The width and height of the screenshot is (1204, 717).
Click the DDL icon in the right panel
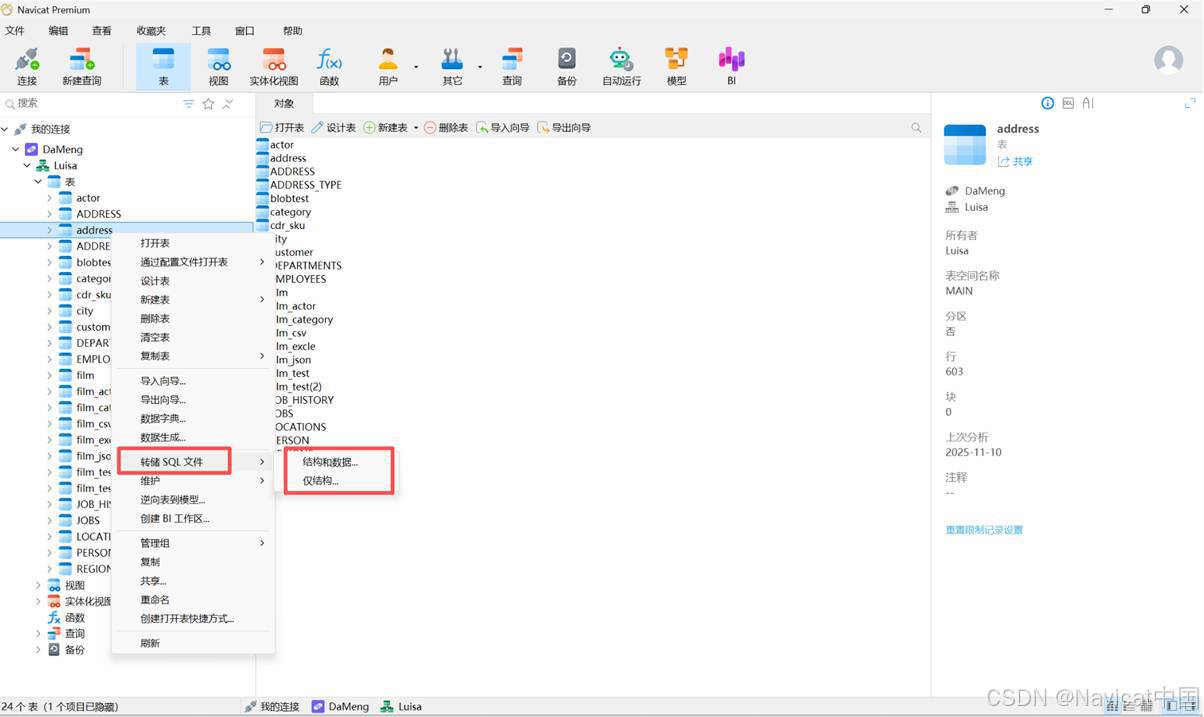(1068, 103)
